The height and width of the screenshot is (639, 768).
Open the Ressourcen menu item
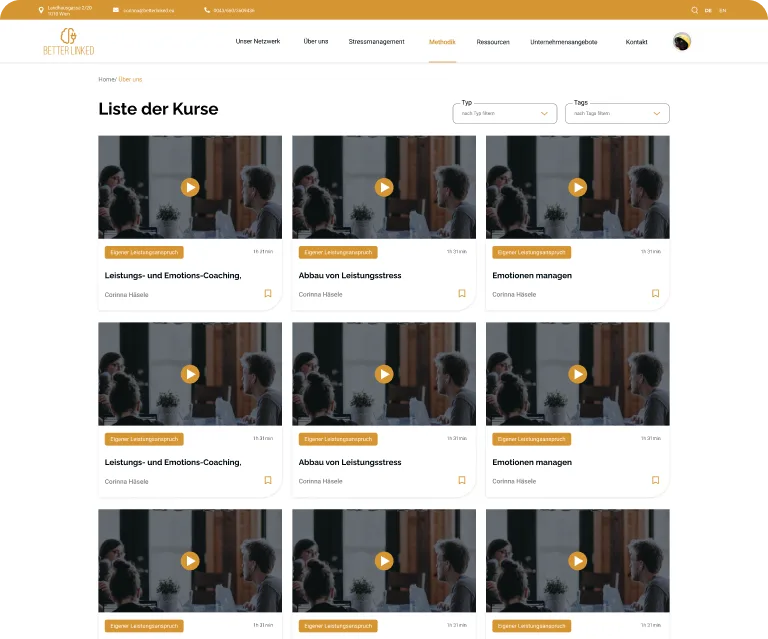point(493,42)
